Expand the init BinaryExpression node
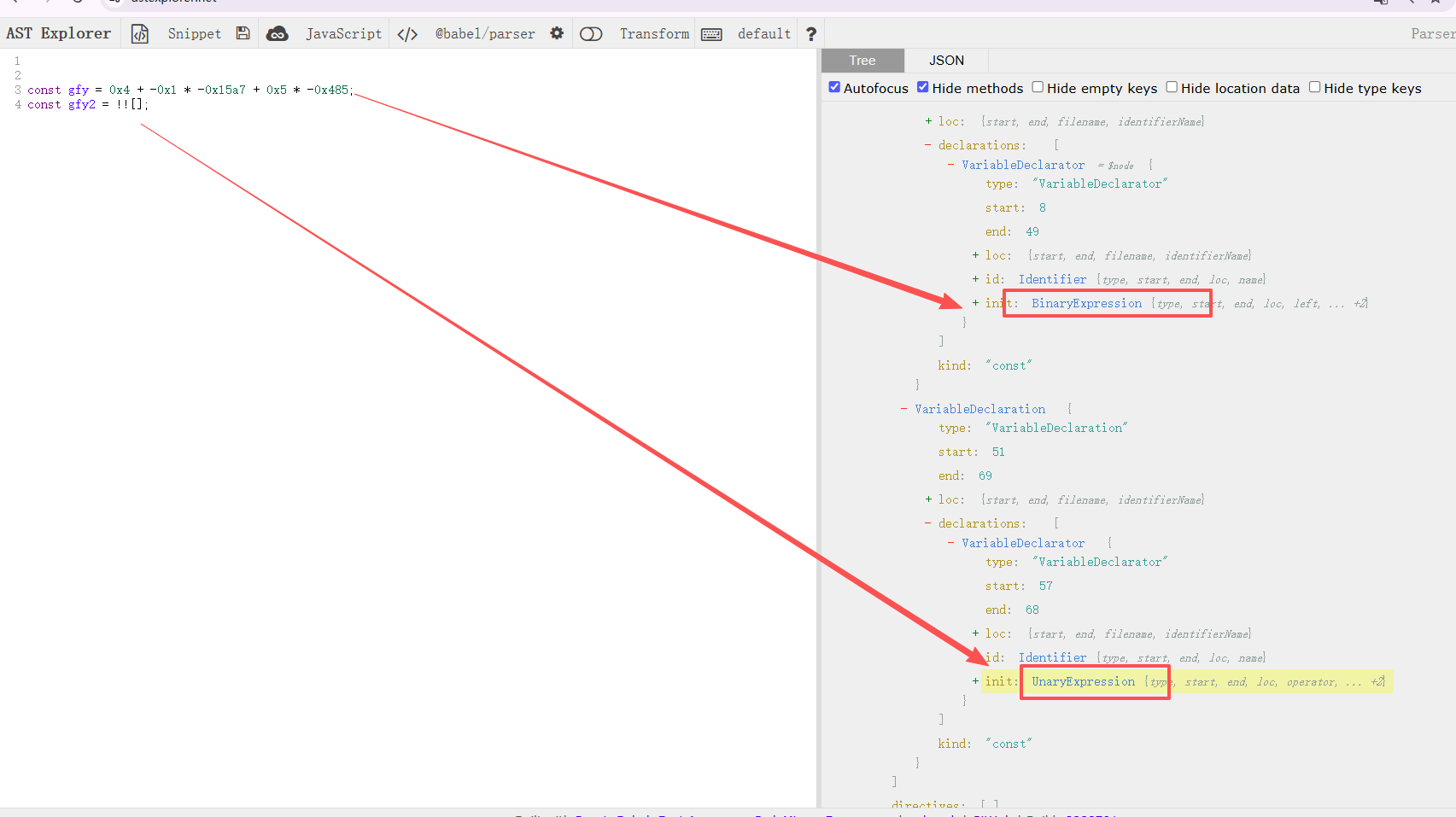Image resolution: width=1456 pixels, height=817 pixels. 975,303
